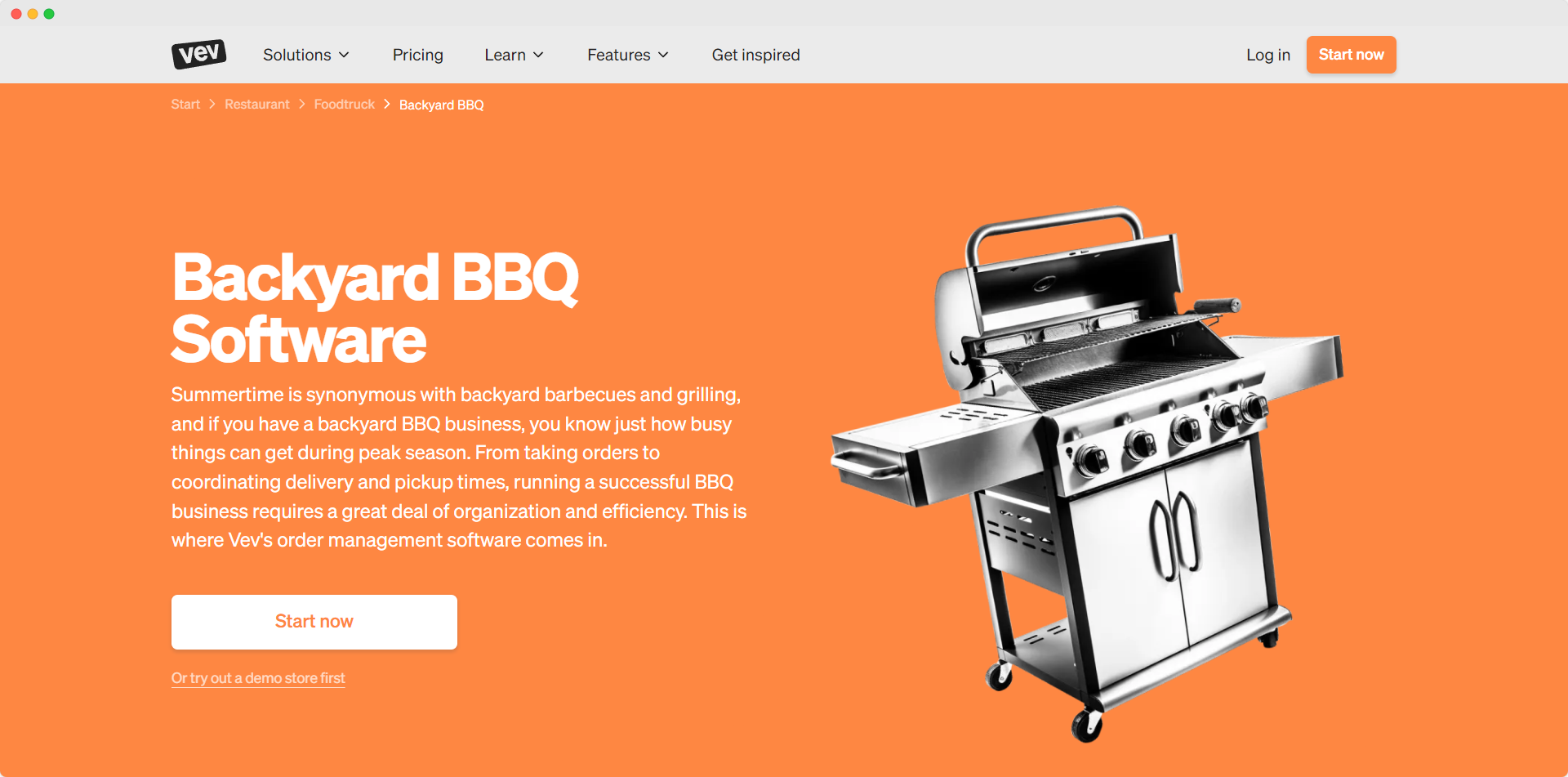Screen dimensions: 1568x777
Task: Go to Restaurant breadcrumb
Action: point(256,105)
